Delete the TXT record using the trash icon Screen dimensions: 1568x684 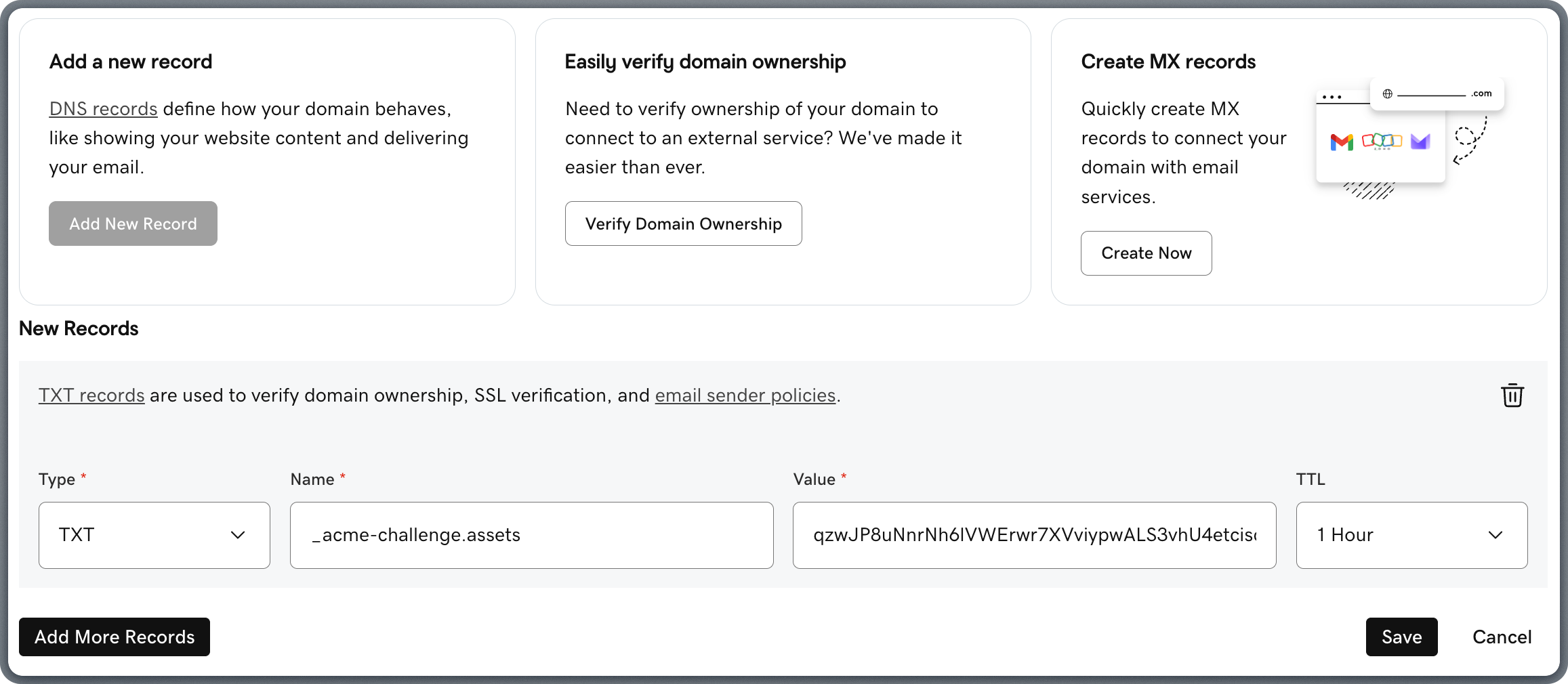point(1512,395)
